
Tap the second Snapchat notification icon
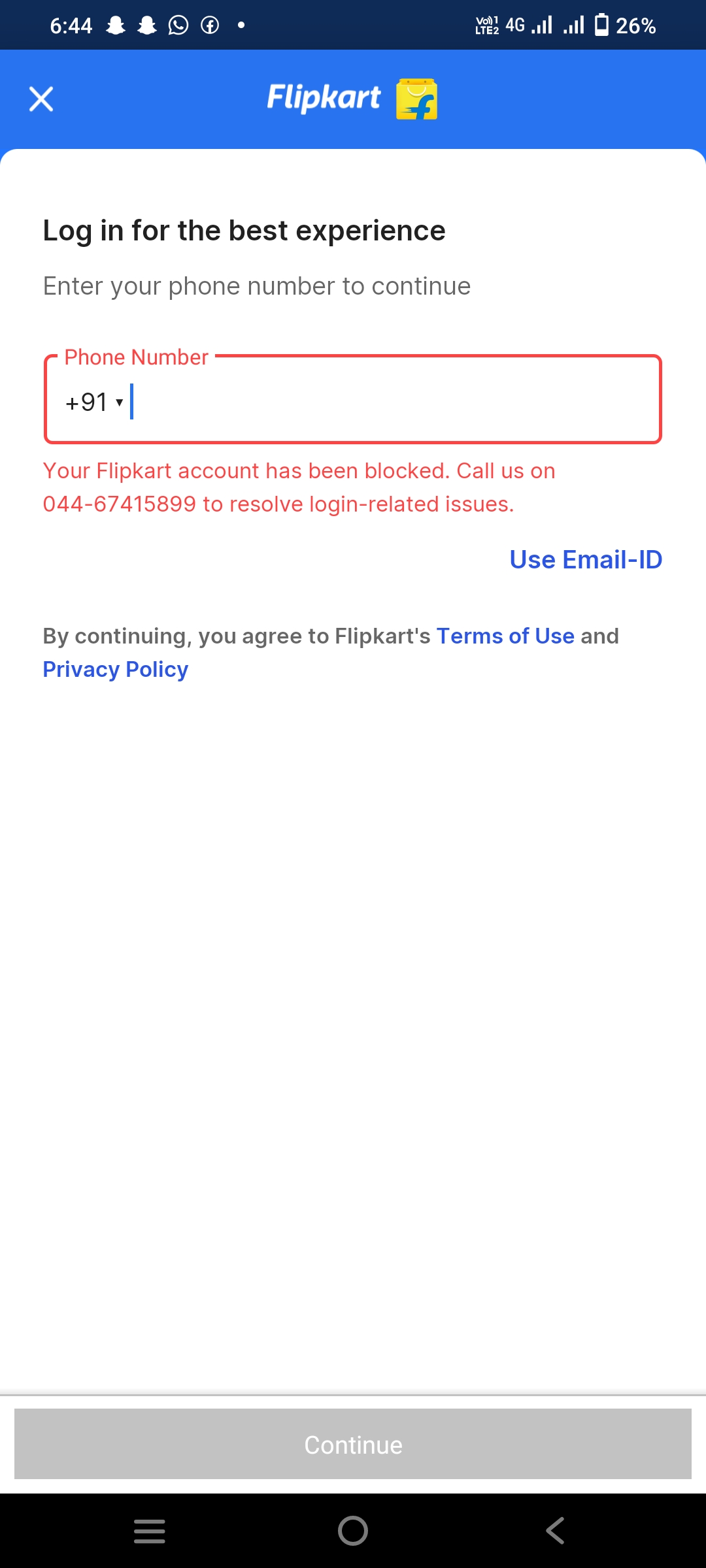pyautogui.click(x=147, y=25)
